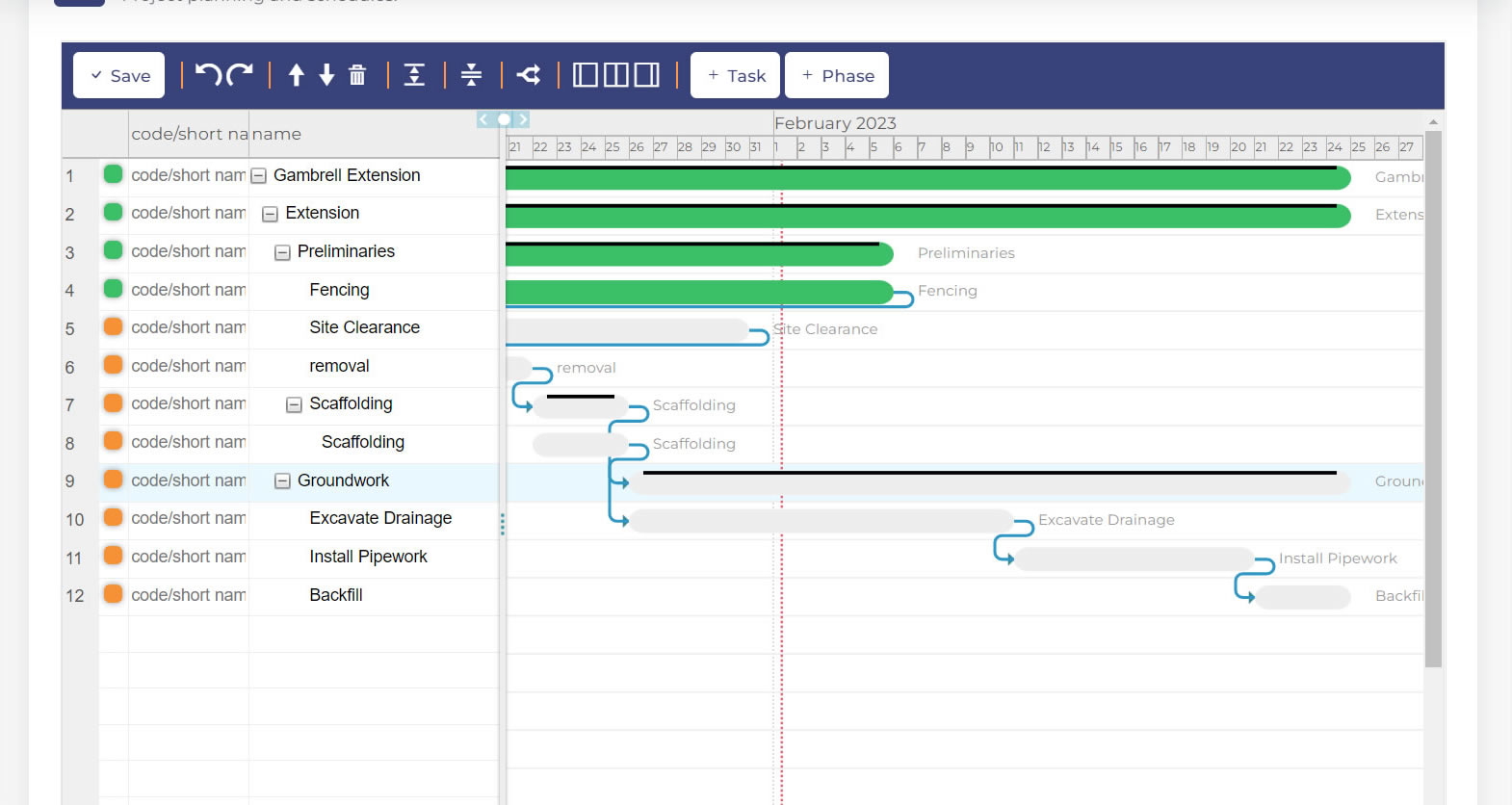
Task: Select the Install Pipework task name
Action: point(368,557)
